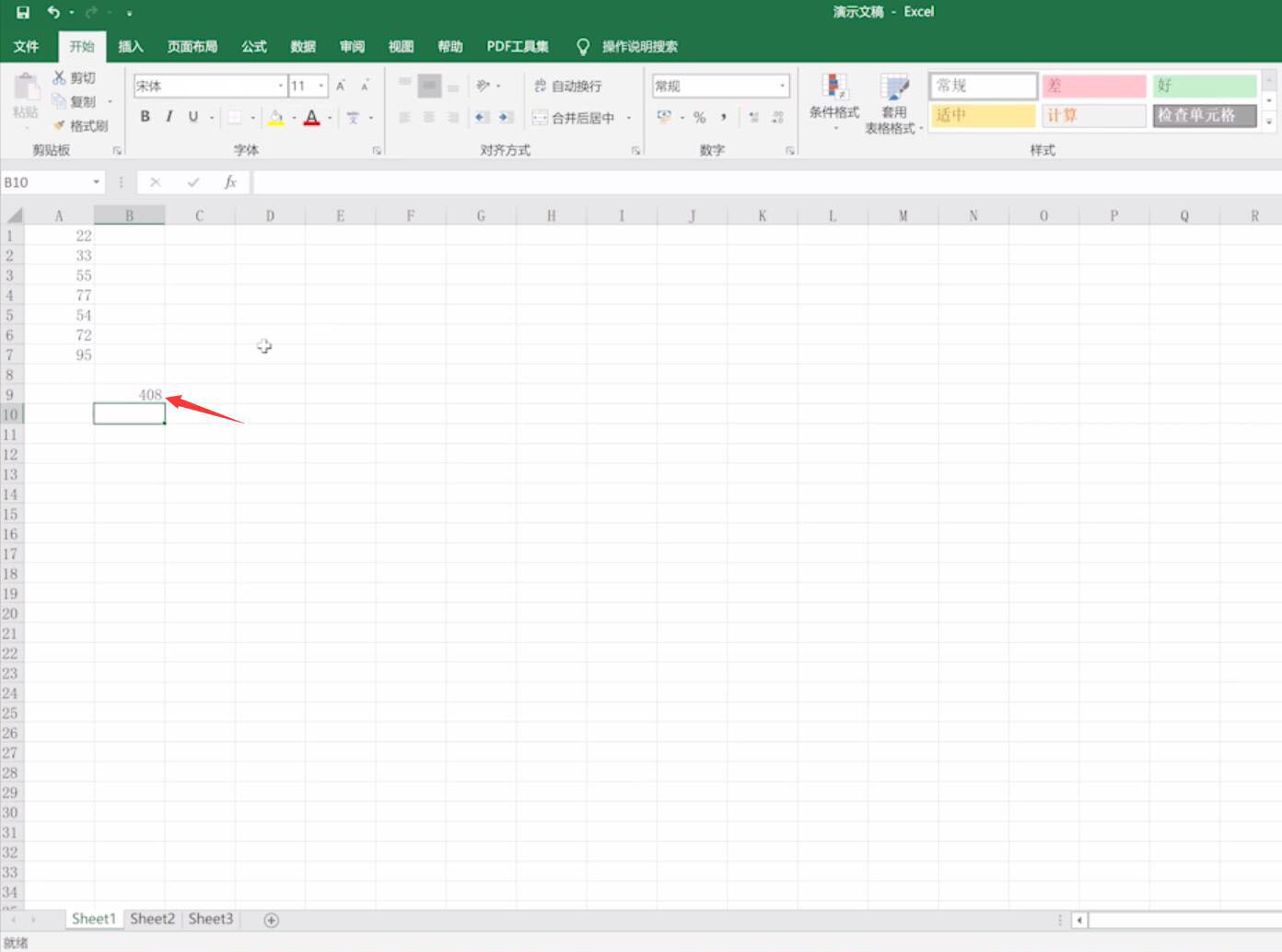Switch to the 公式 tab
This screenshot has height=952, width=1282.
(x=254, y=46)
